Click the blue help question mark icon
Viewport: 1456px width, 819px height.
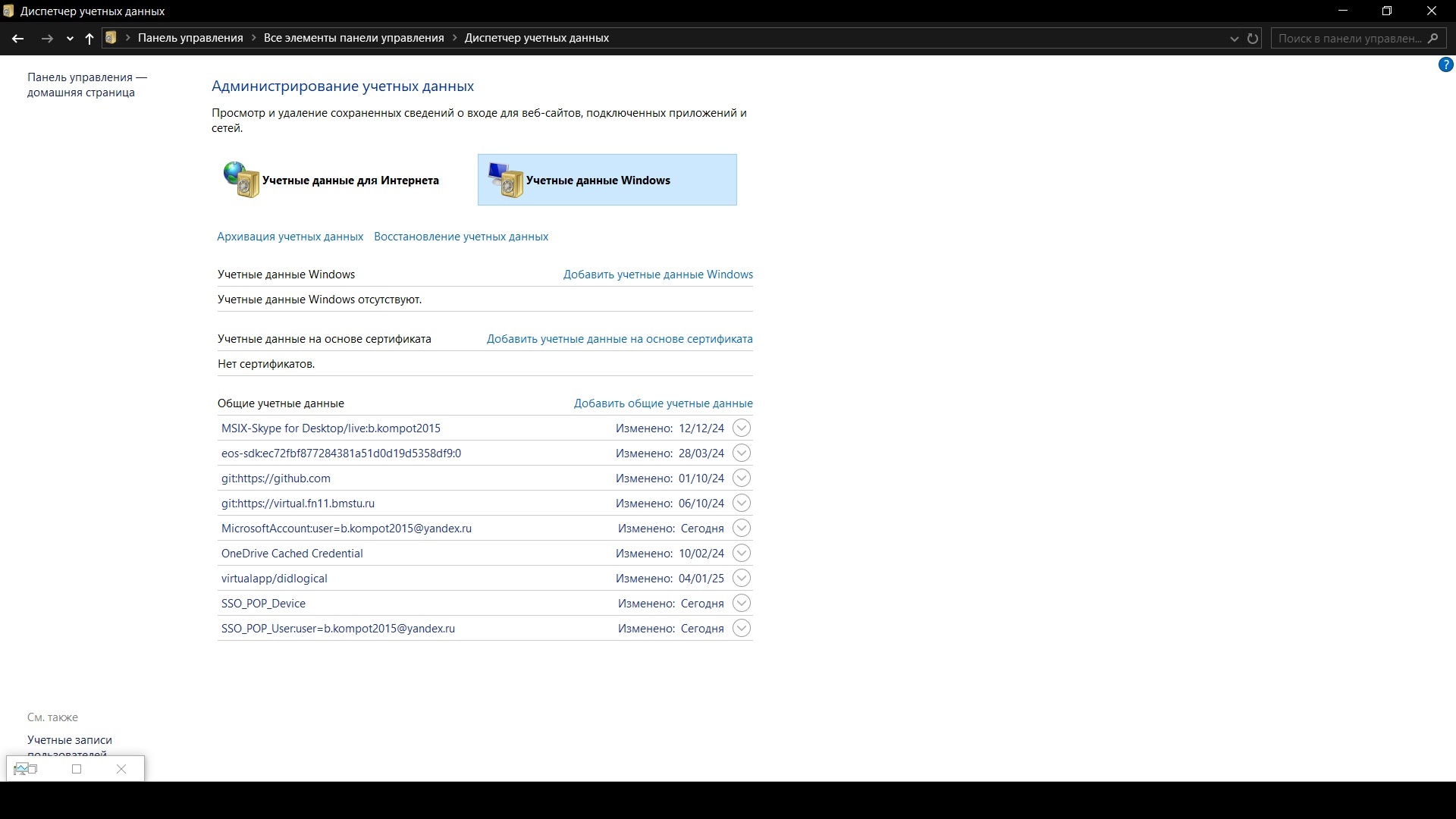(1445, 65)
